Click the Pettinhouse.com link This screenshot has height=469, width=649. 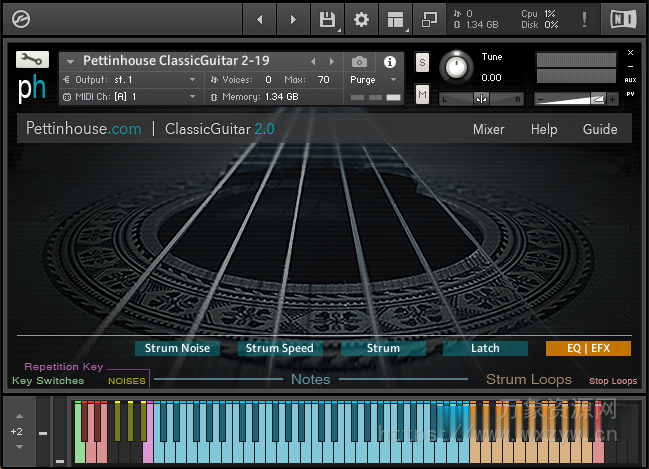84,128
